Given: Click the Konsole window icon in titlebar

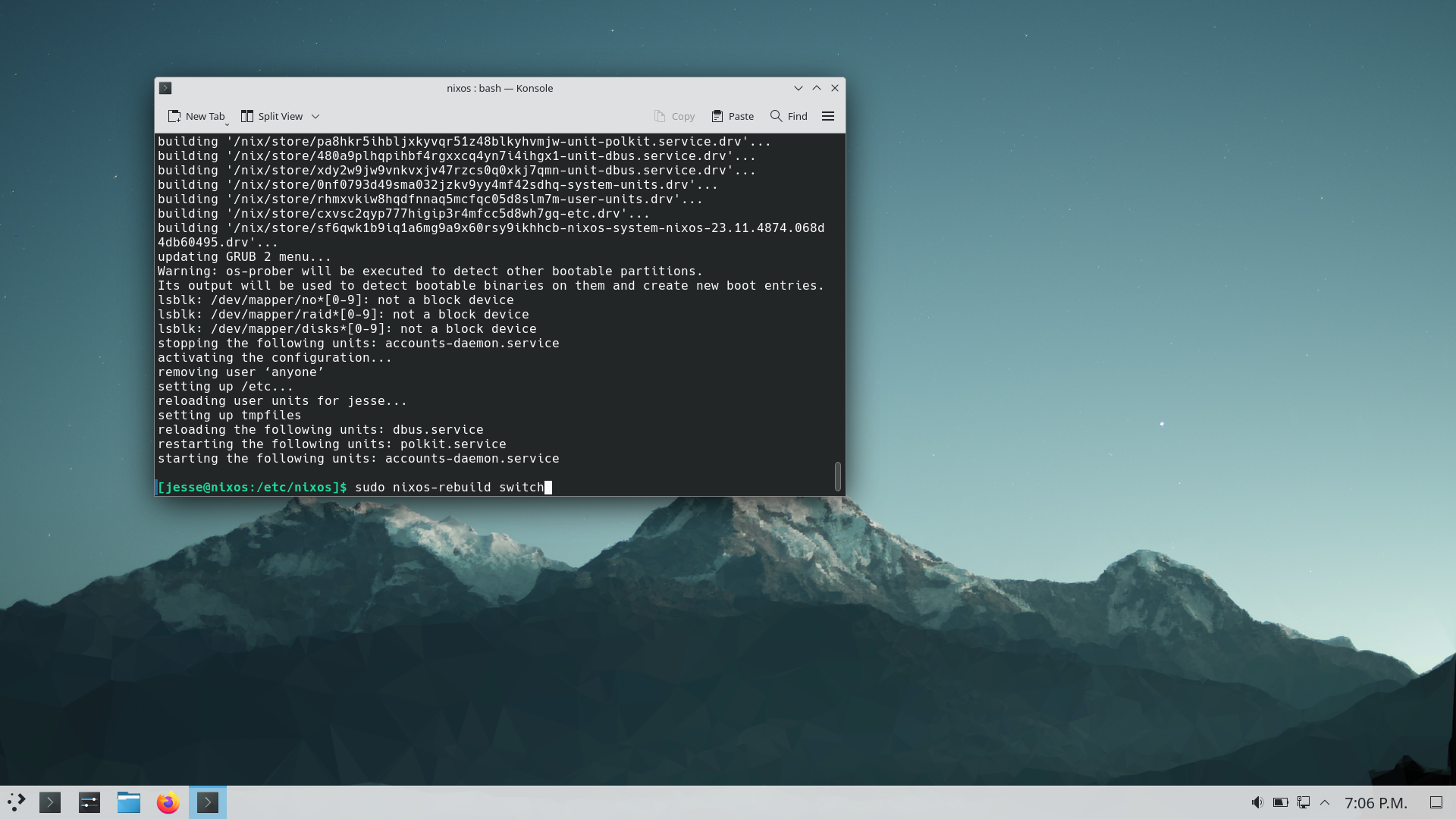Looking at the screenshot, I should coord(165,88).
